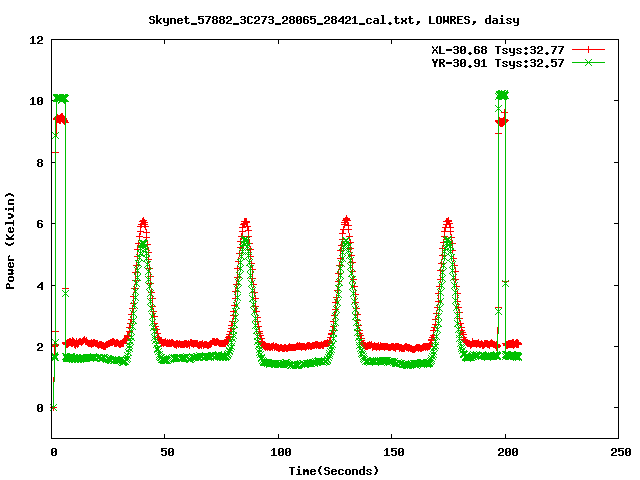
Task: Click the y-axis tick label 8
Action: (x=40, y=163)
